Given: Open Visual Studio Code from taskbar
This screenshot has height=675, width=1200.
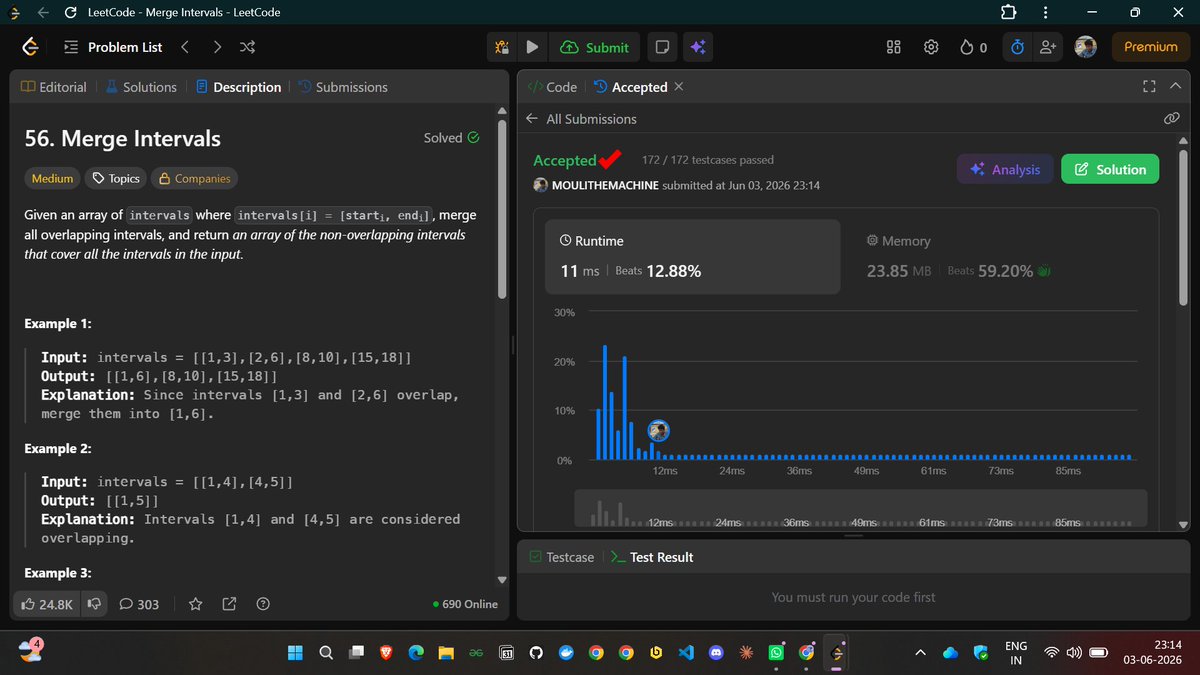Looking at the screenshot, I should point(685,653).
